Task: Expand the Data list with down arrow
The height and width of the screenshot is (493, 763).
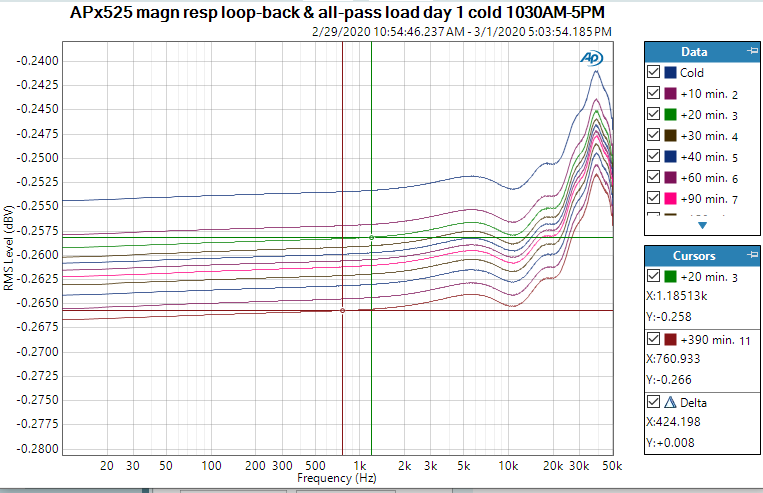Action: click(702, 225)
